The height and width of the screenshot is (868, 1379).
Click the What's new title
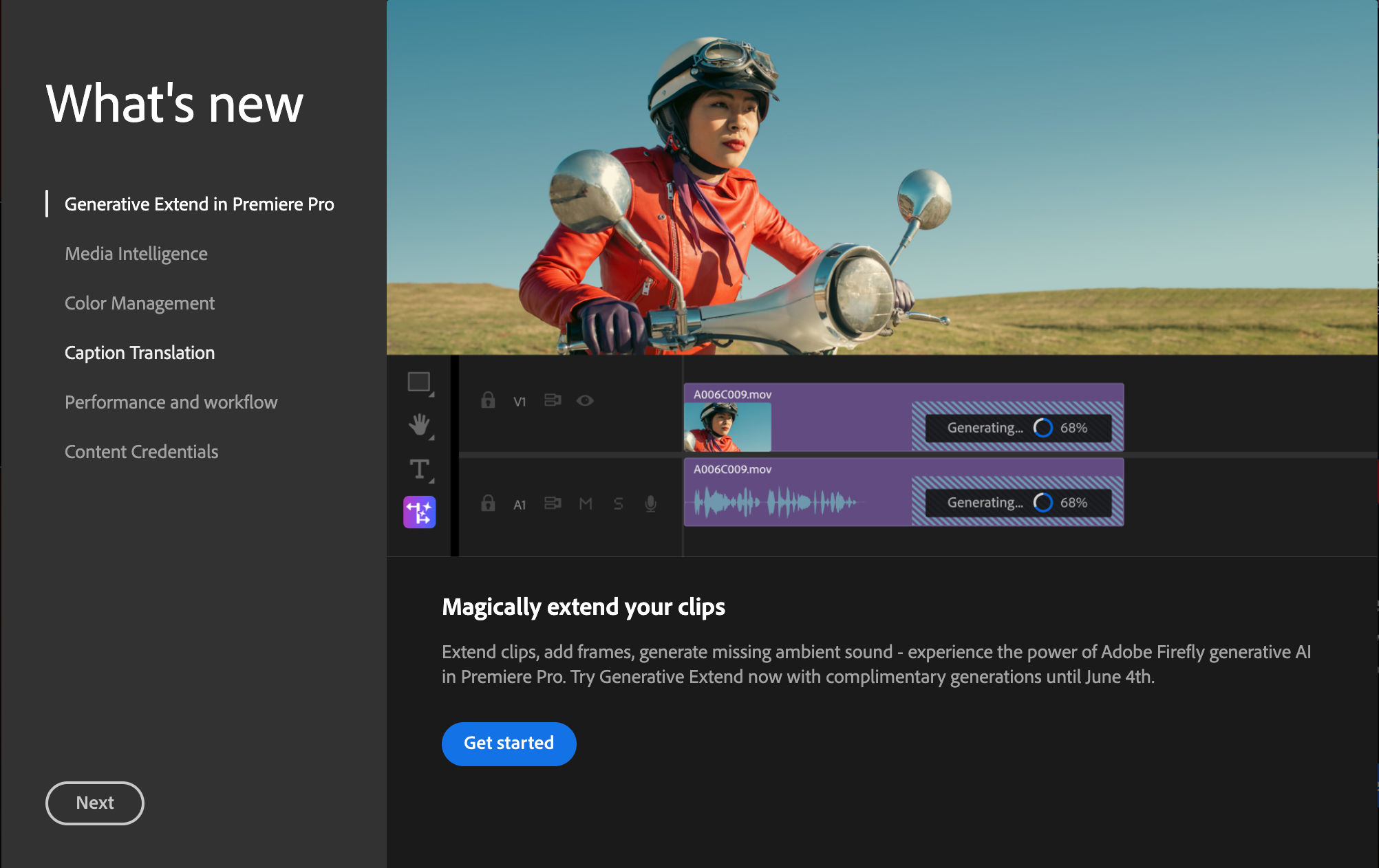[x=175, y=103]
